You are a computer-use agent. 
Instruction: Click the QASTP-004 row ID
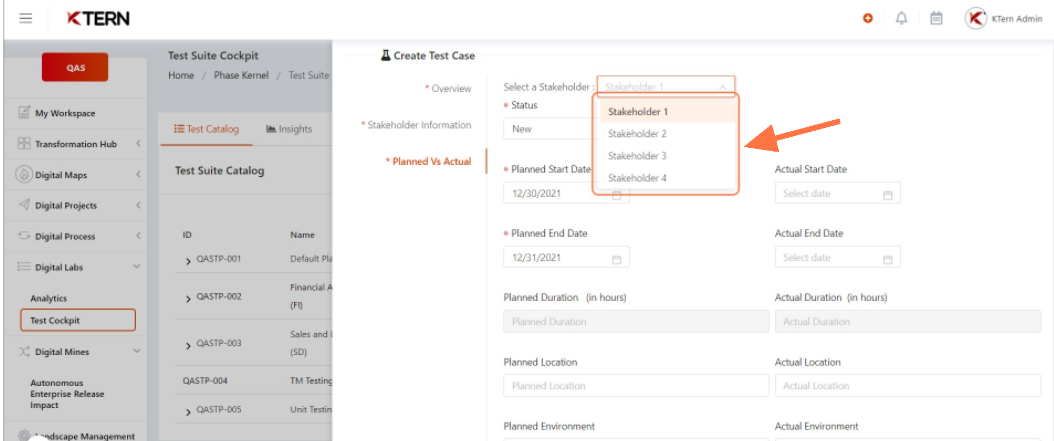pos(205,381)
